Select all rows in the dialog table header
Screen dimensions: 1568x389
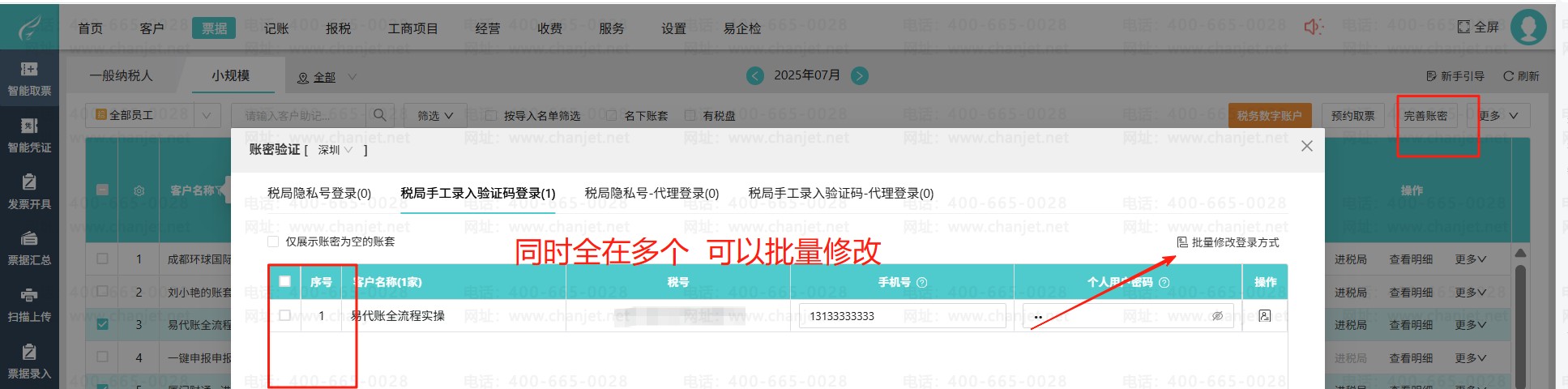(284, 281)
